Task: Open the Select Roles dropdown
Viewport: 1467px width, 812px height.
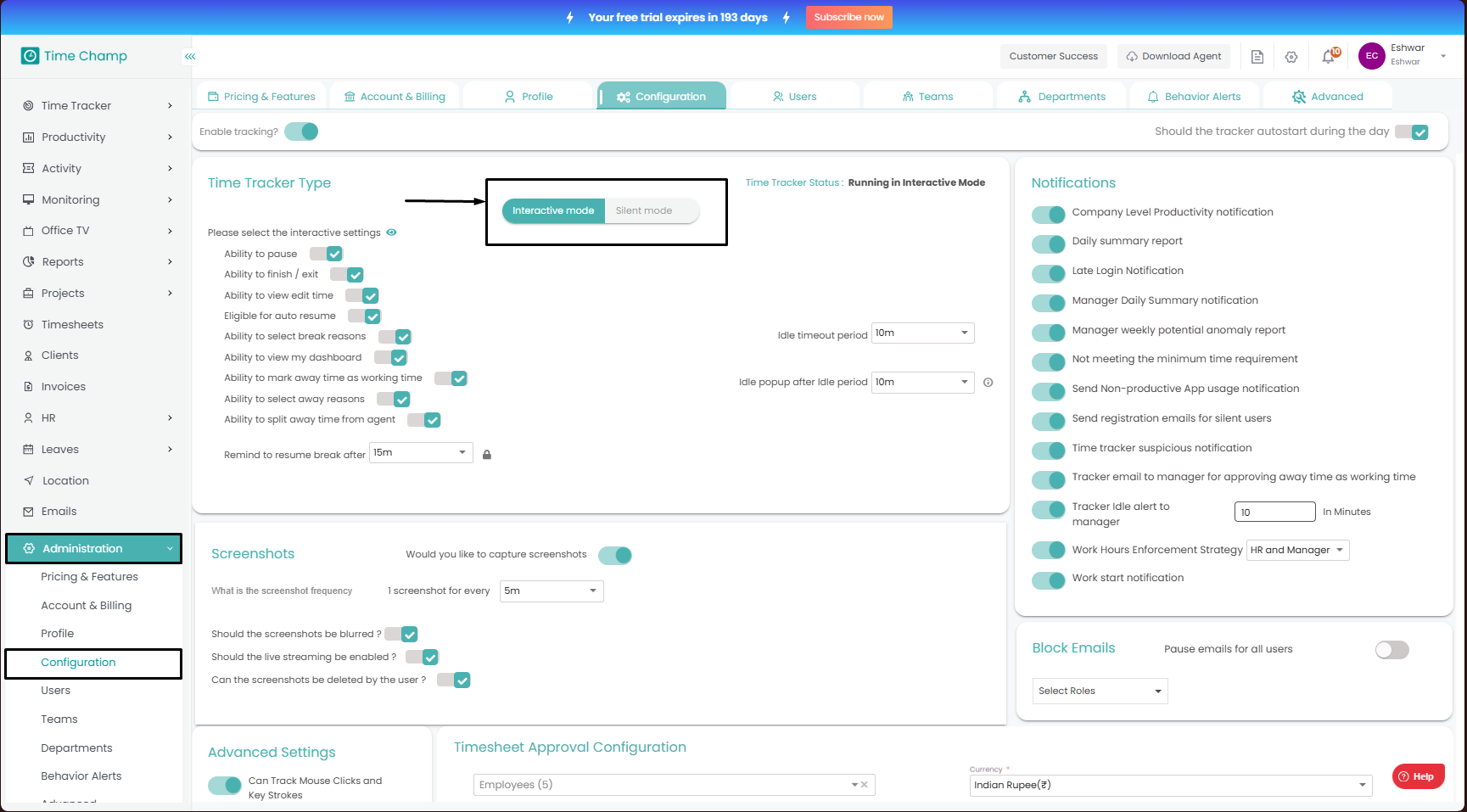Action: 1100,692
